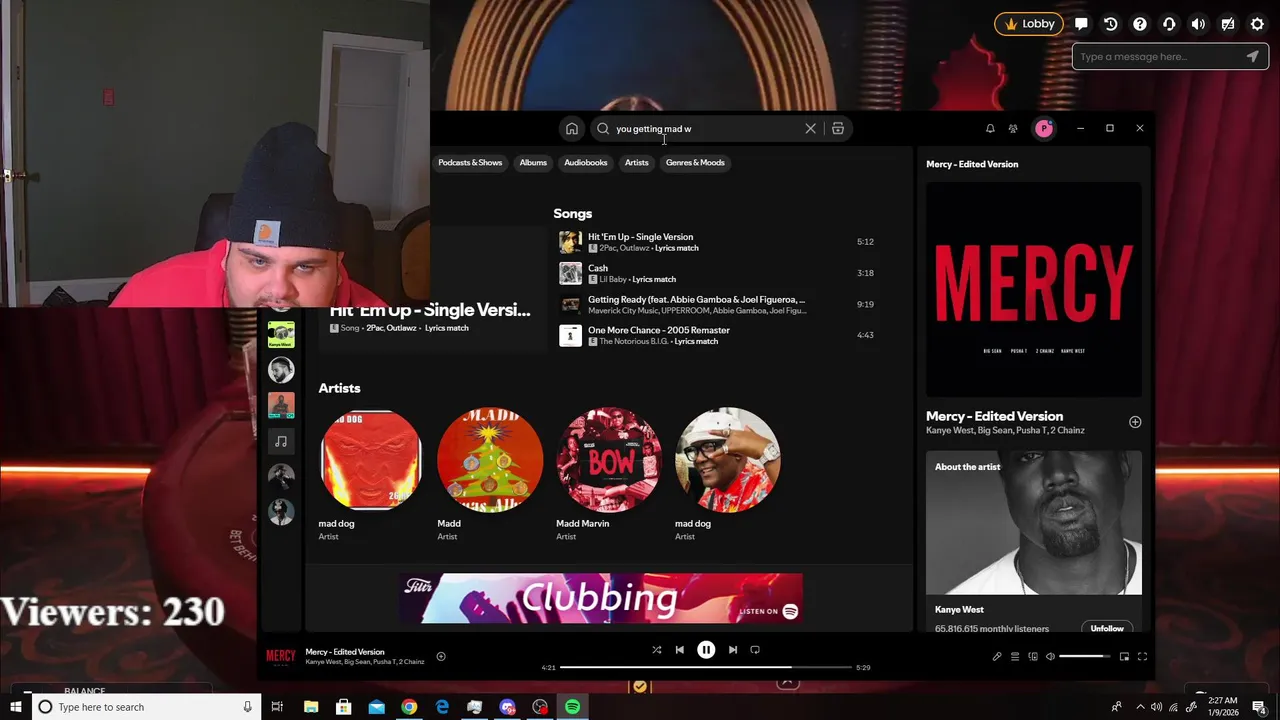Mute the Spotify volume
This screenshot has height=720, width=1280.
click(1050, 657)
